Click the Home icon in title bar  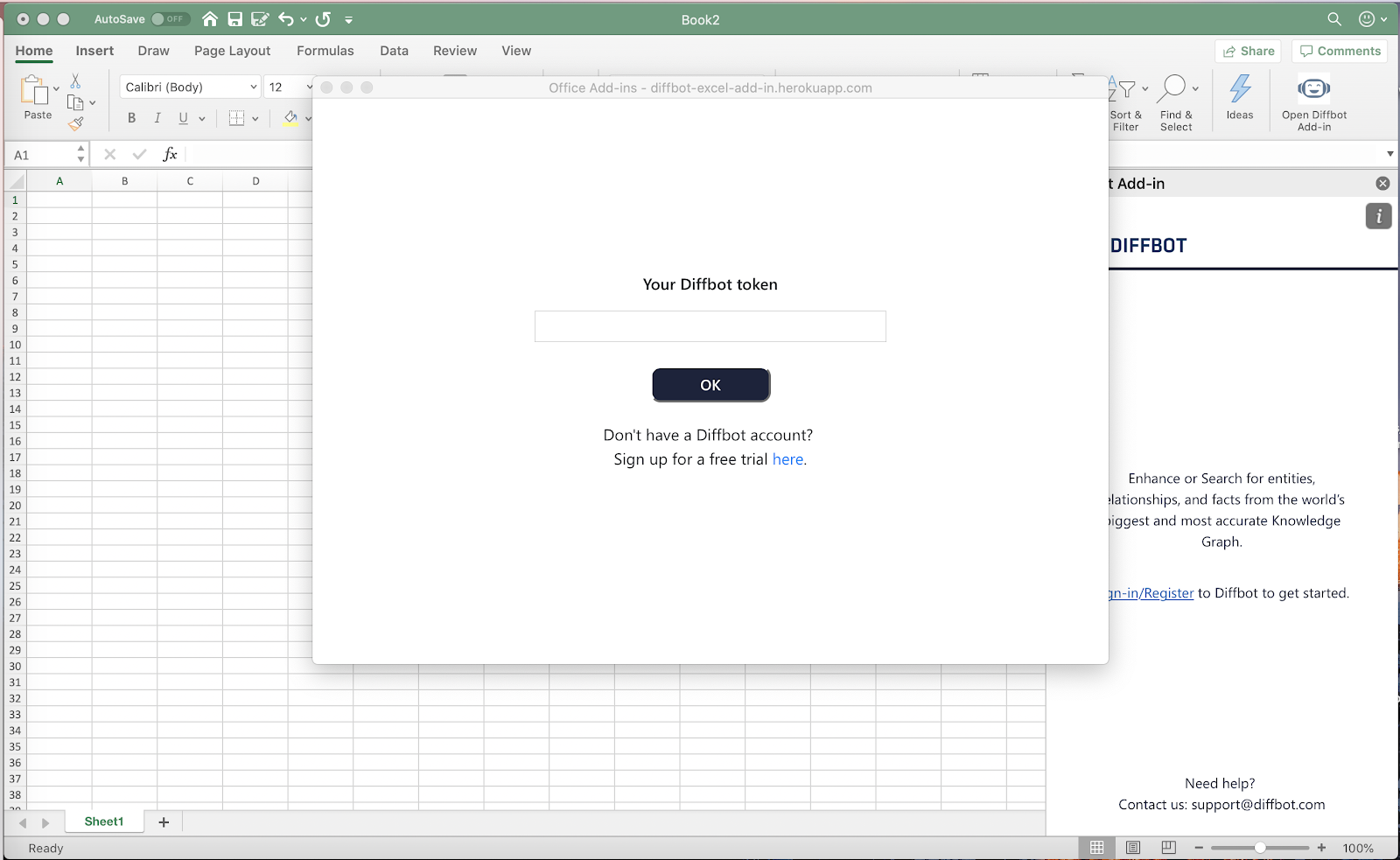(x=210, y=18)
